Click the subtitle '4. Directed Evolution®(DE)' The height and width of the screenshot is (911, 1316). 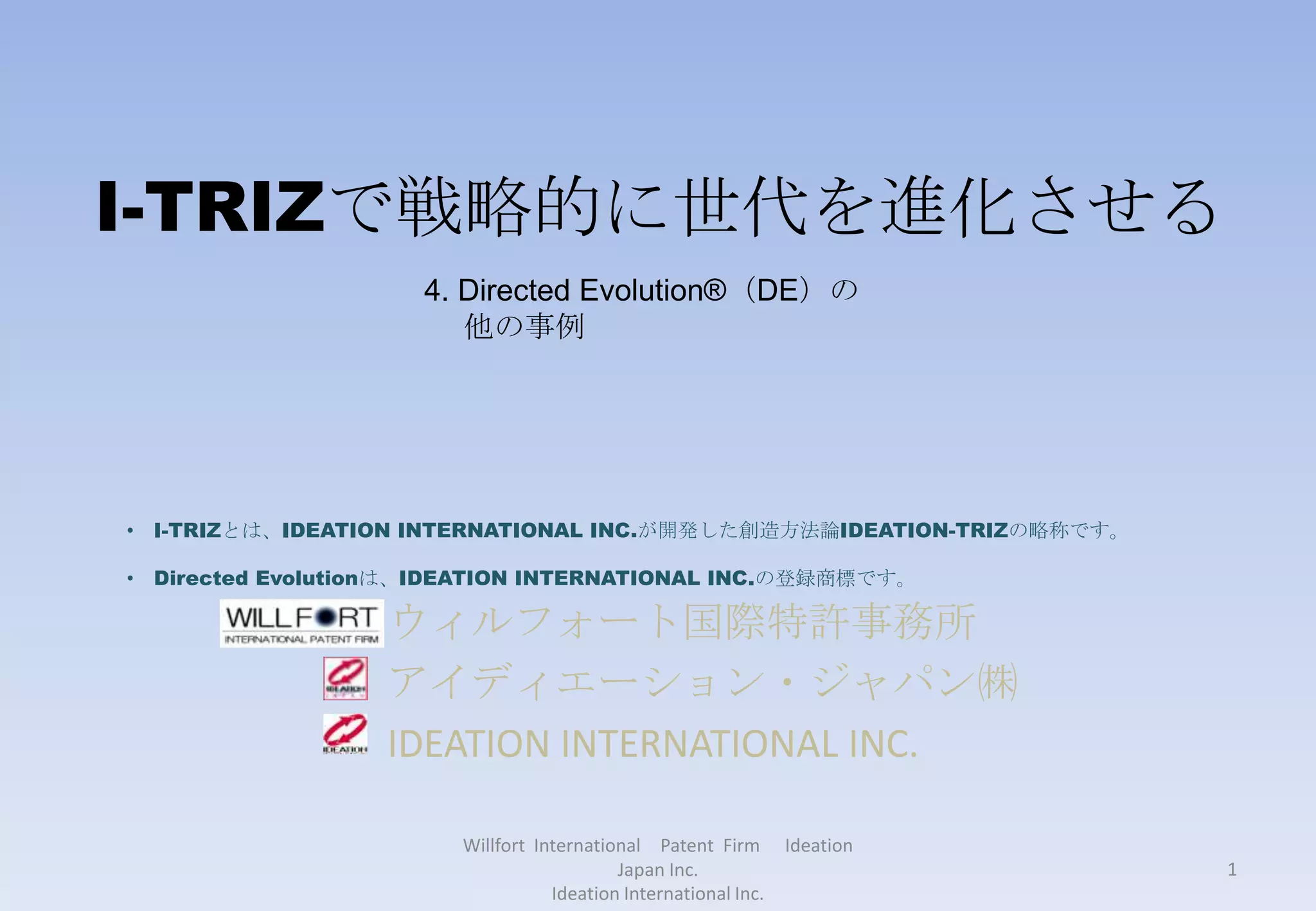[617, 290]
